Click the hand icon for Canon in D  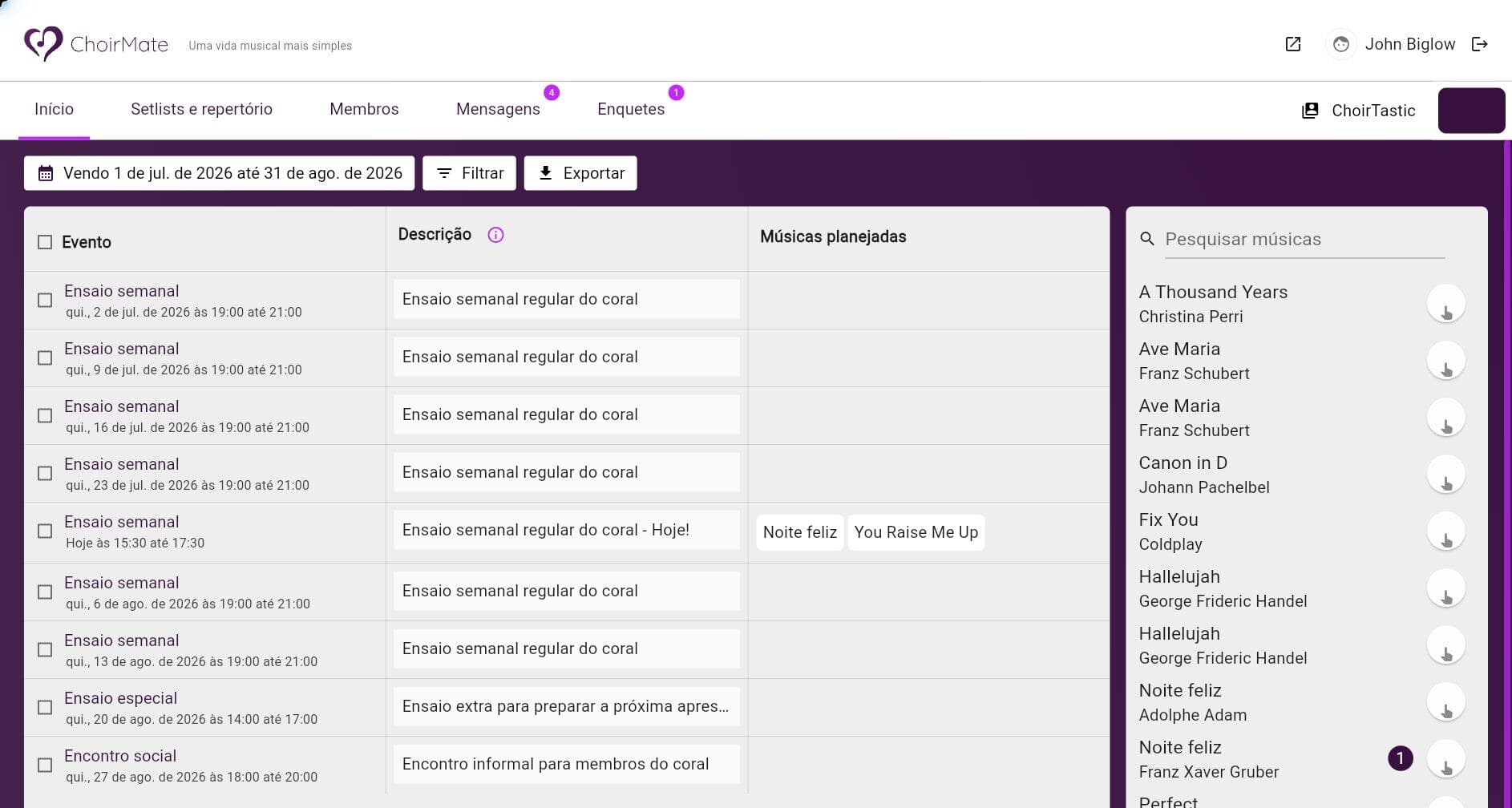tap(1445, 475)
